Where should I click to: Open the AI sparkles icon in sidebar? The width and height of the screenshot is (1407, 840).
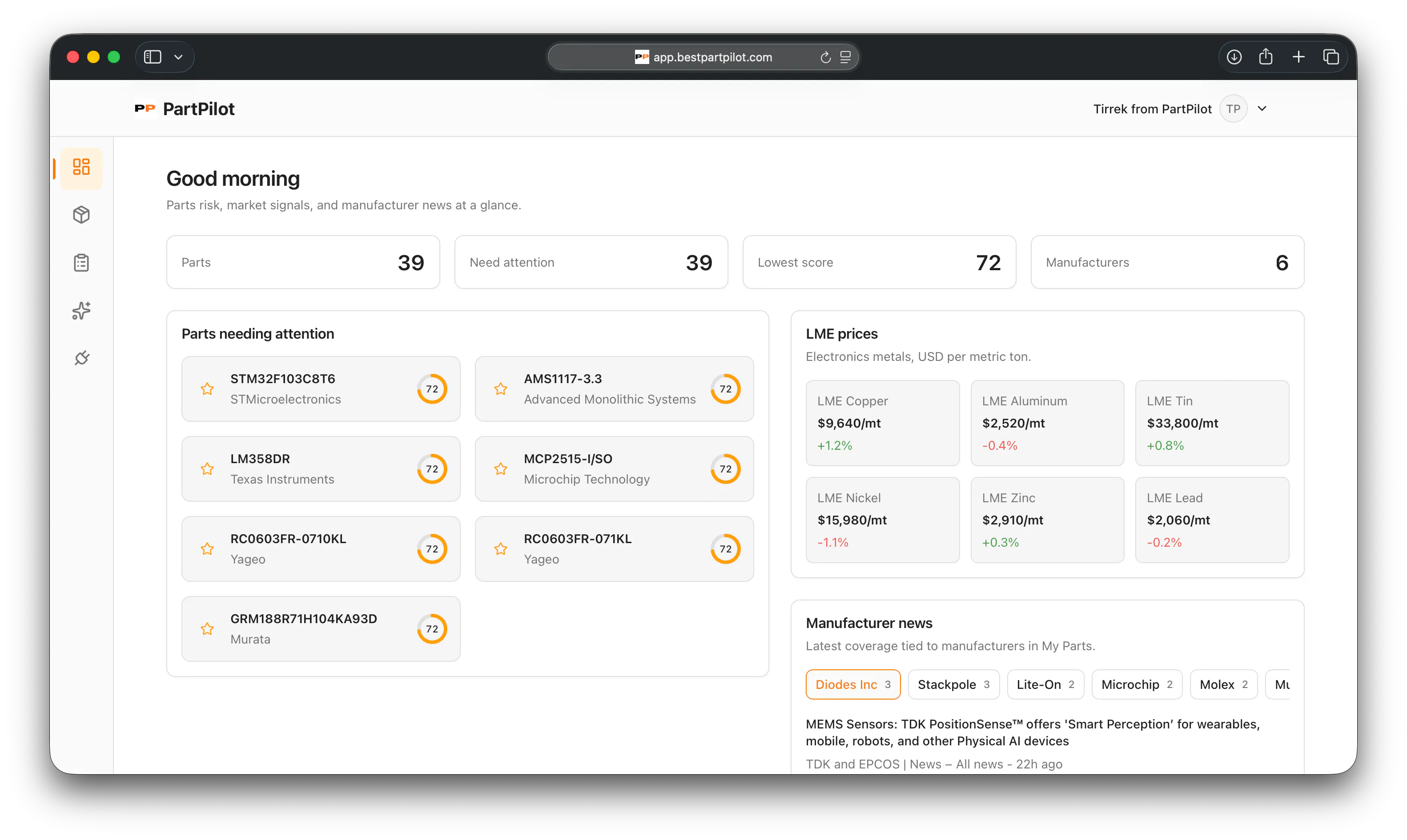[x=81, y=310]
